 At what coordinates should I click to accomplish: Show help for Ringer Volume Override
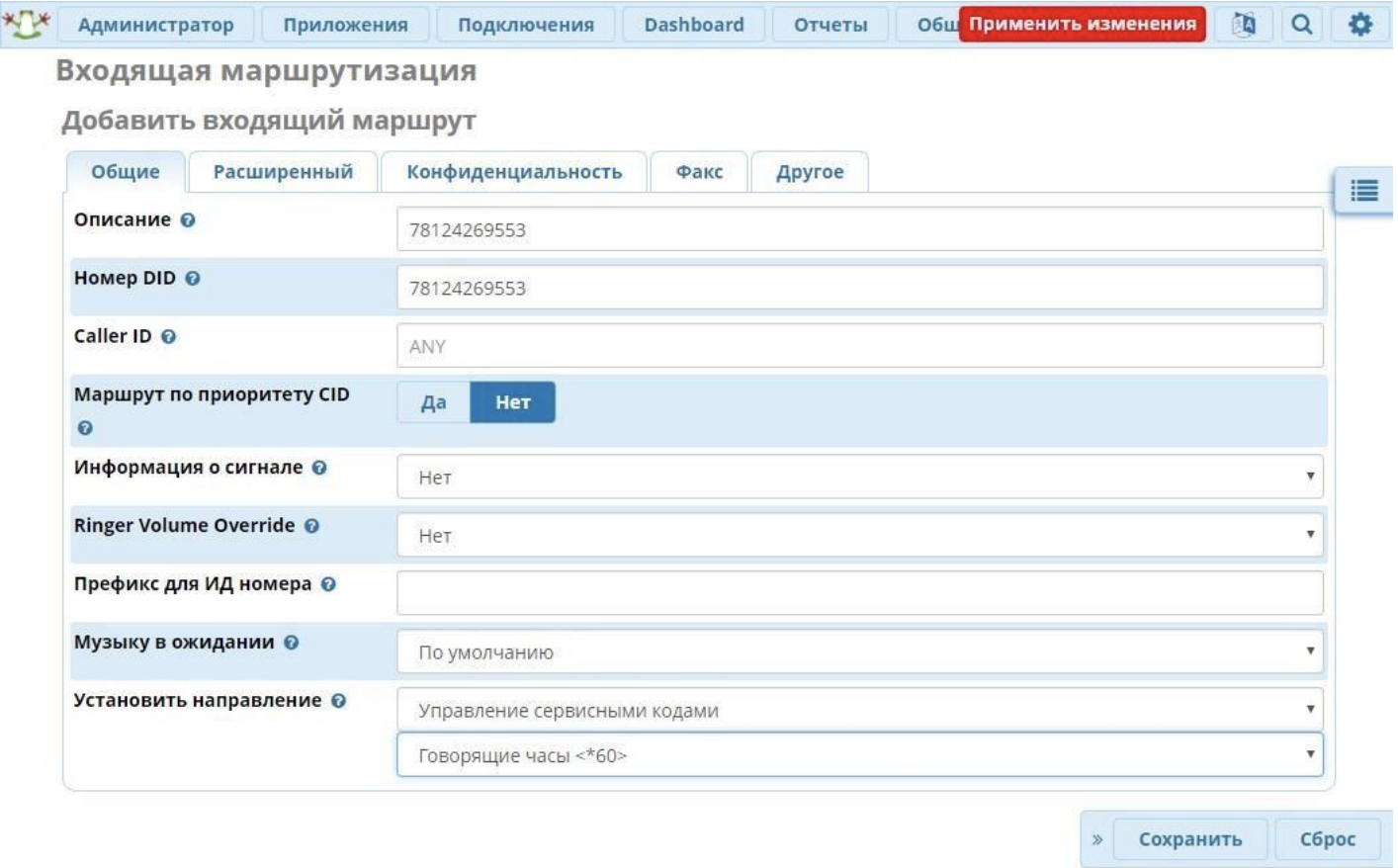coord(311,526)
